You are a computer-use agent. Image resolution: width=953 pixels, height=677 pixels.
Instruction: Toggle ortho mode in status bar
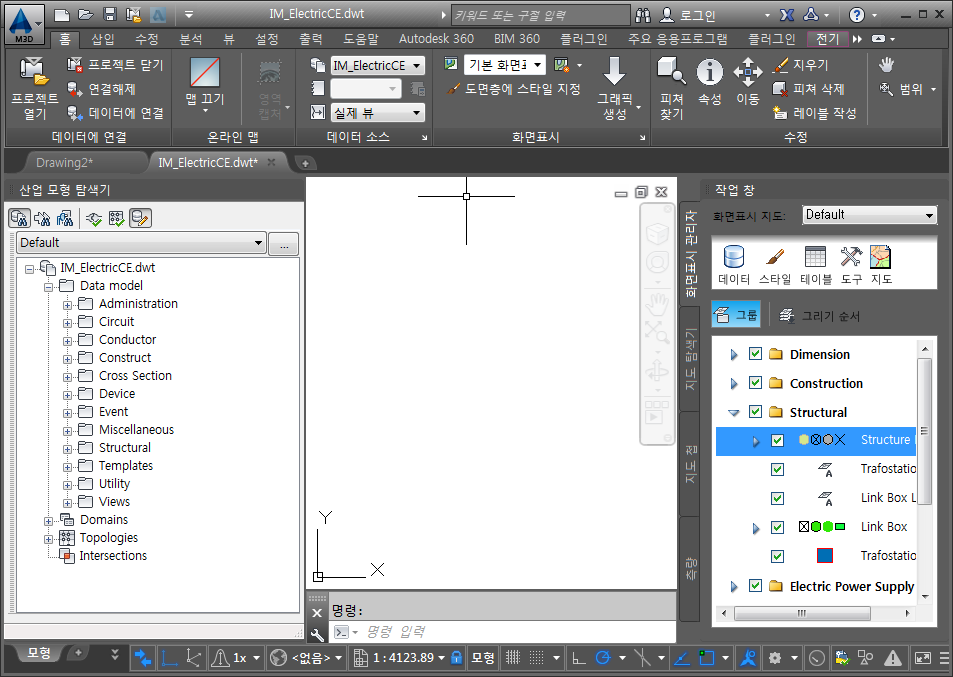point(579,658)
